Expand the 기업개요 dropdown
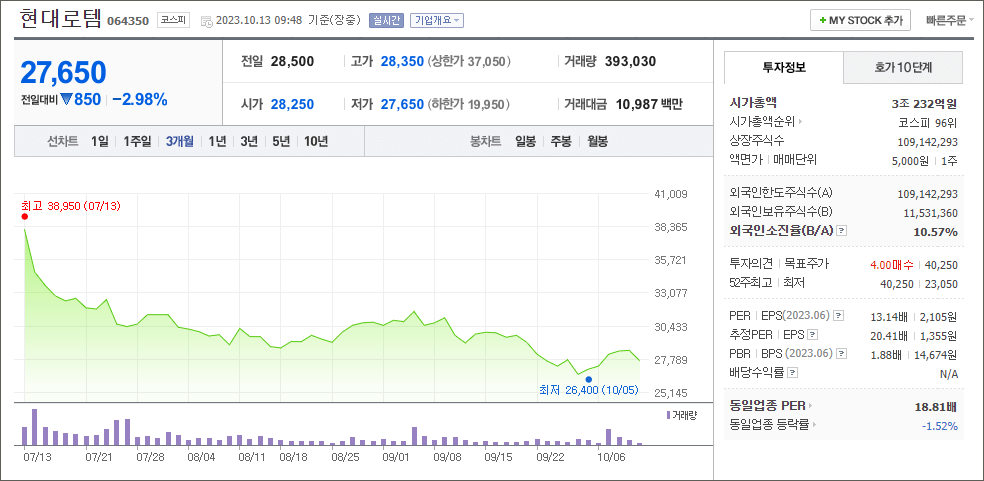The image size is (984, 481). click(437, 20)
